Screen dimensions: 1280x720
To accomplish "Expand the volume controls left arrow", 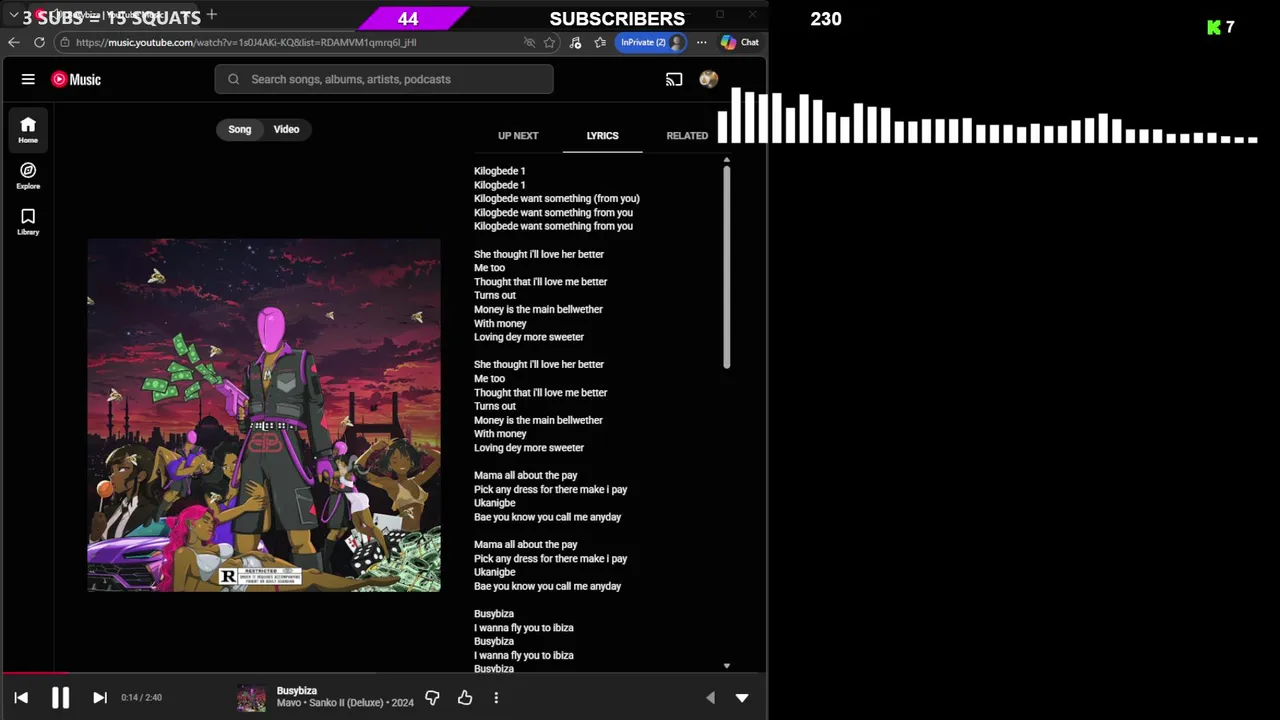I will pos(710,698).
